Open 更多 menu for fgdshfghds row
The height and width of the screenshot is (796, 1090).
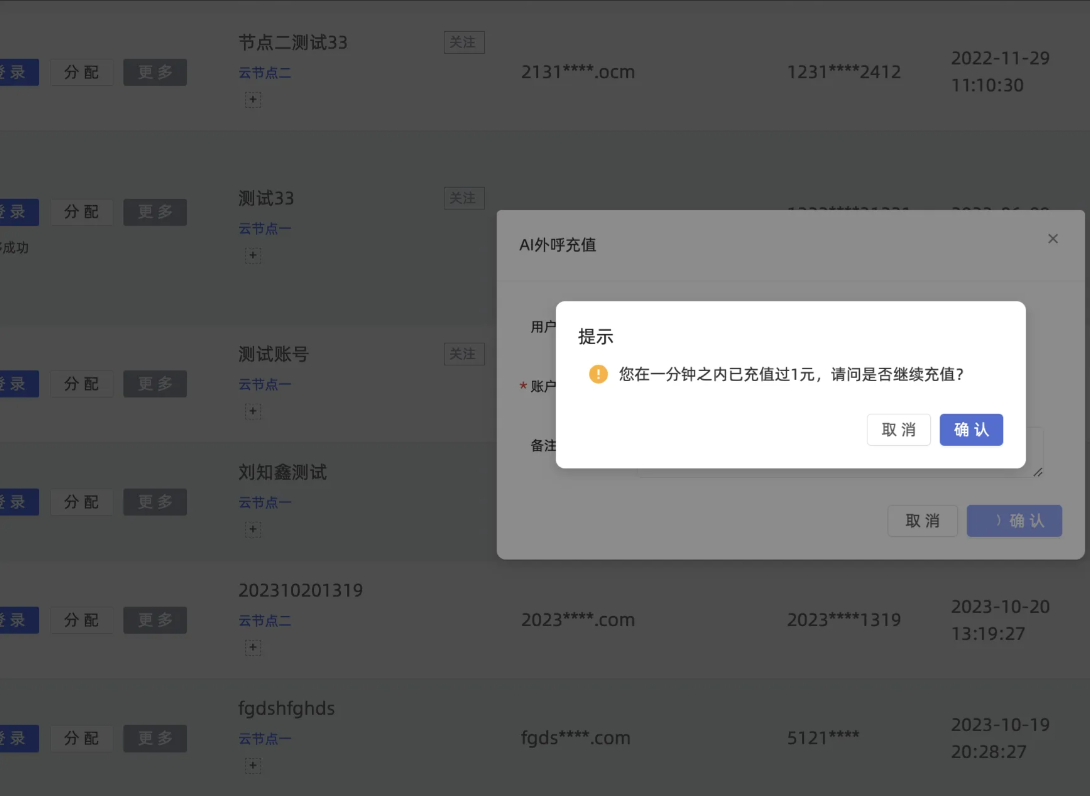pos(155,738)
